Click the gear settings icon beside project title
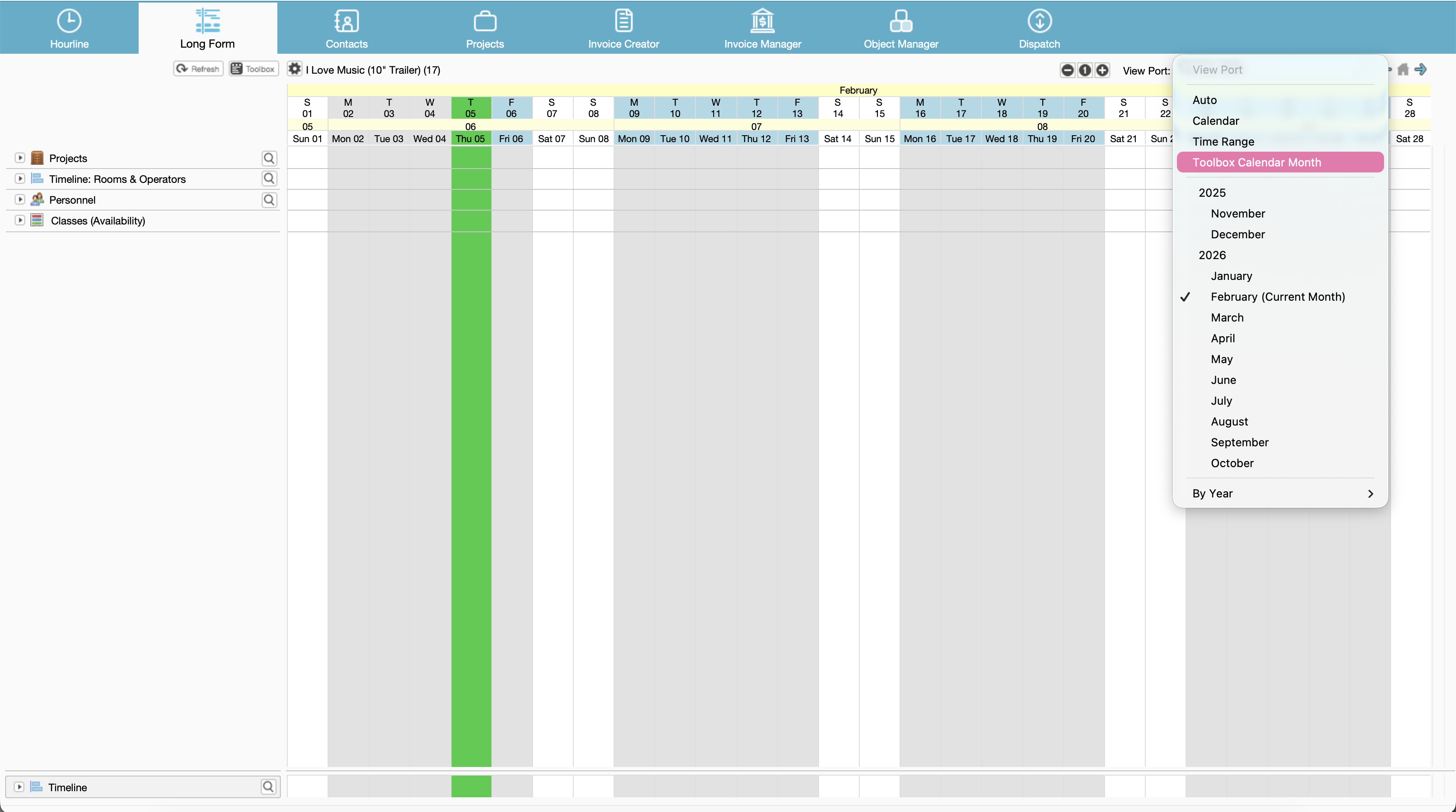Viewport: 1456px width, 812px height. click(x=295, y=69)
